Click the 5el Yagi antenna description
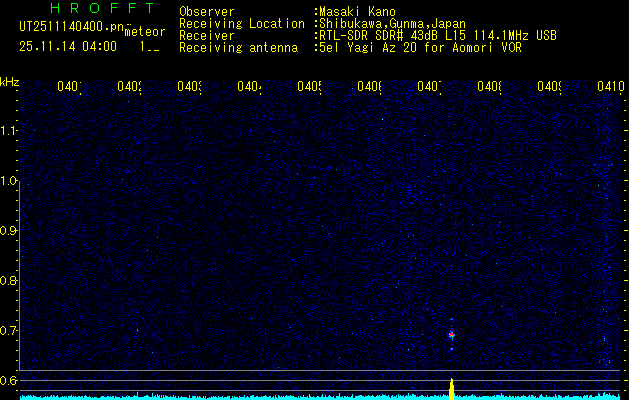Image resolution: width=629 pixels, height=400 pixels. 420,48
